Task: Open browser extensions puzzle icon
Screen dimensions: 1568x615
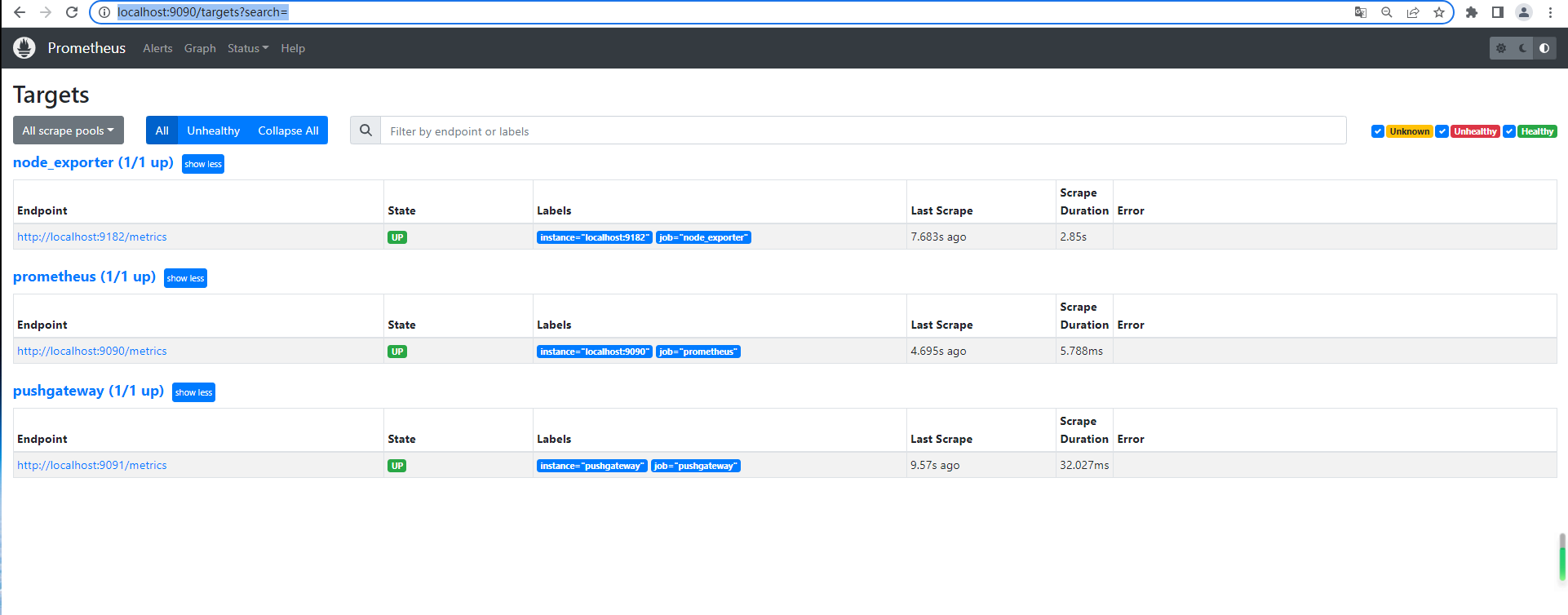Action: tap(1472, 12)
